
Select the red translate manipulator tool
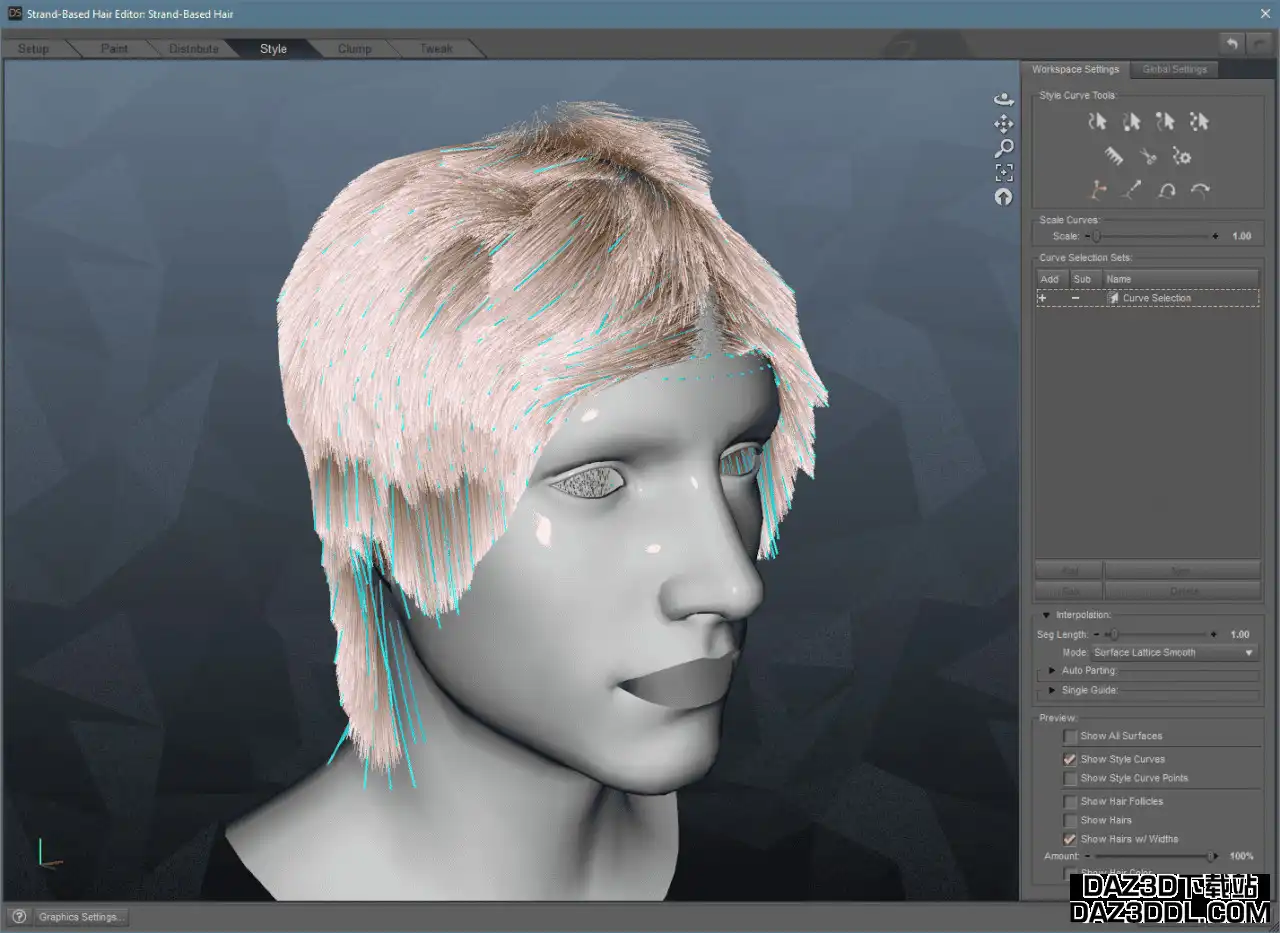(1097, 190)
